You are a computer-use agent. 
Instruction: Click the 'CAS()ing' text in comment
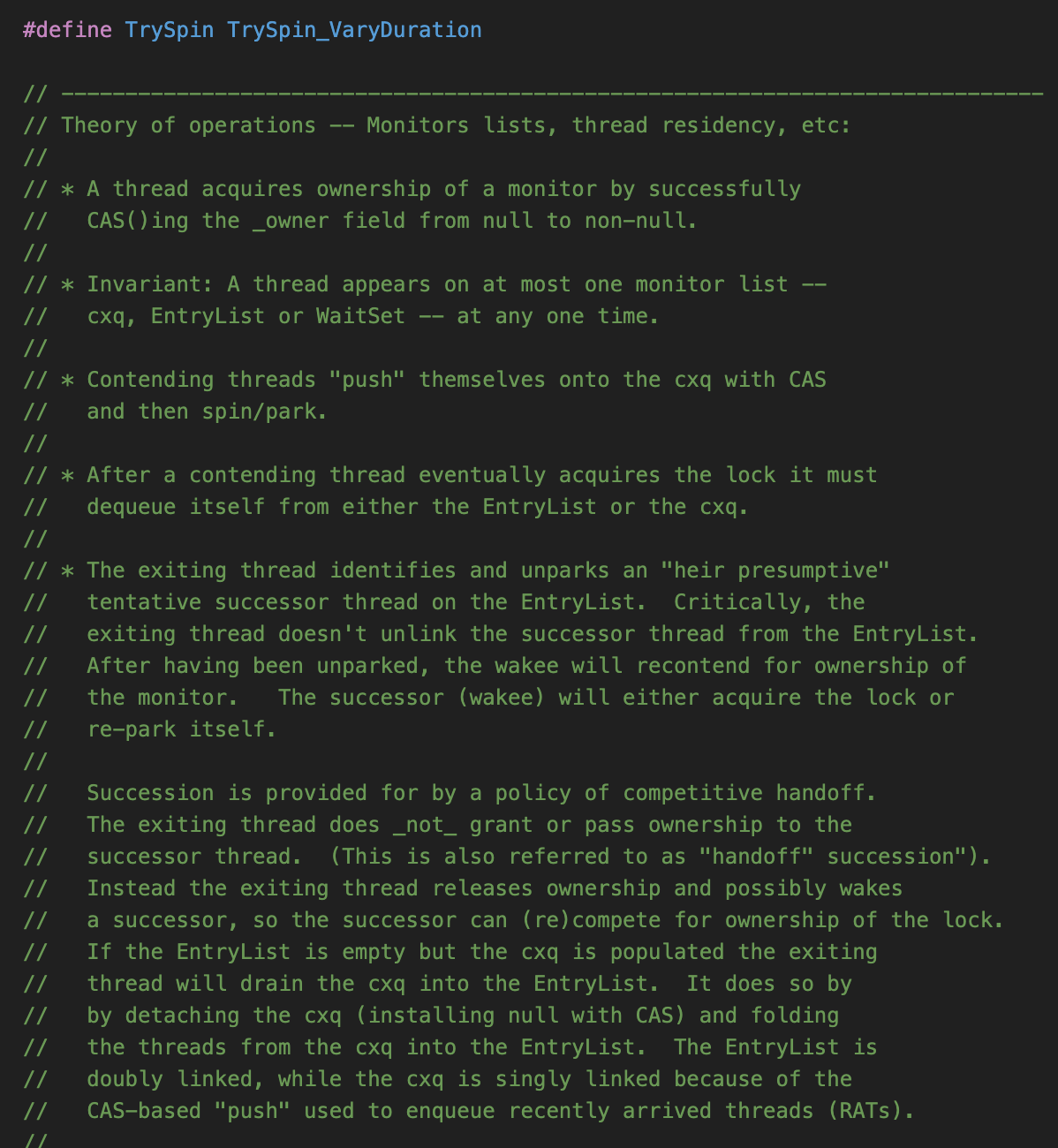click(137, 221)
